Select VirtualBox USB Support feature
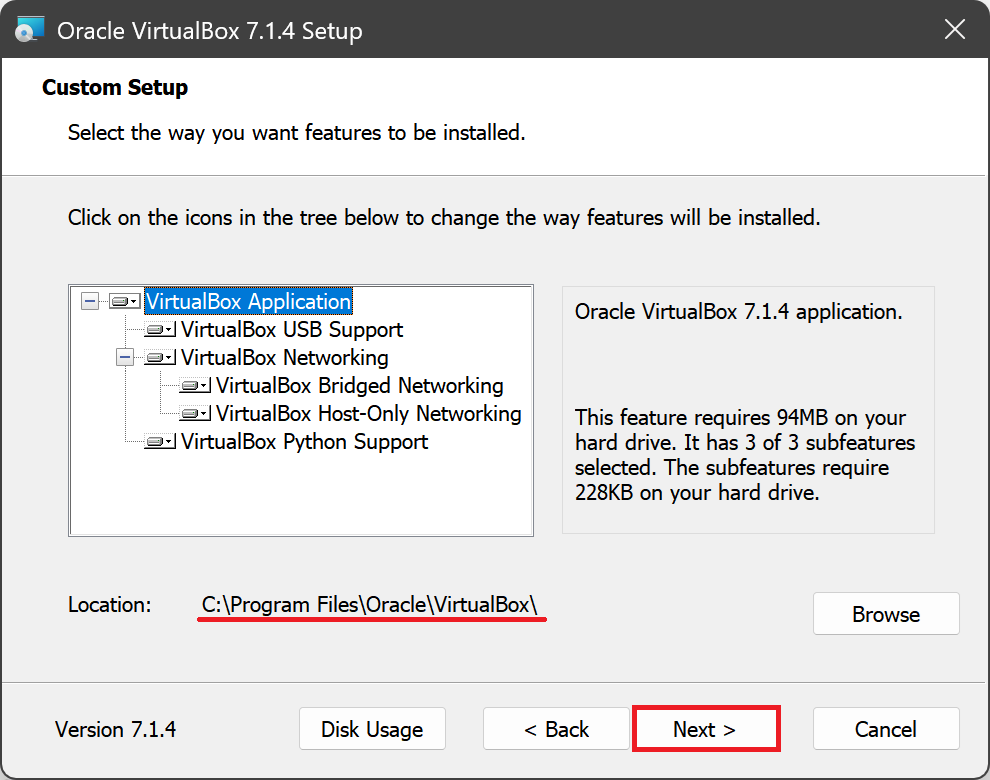990x780 pixels. [x=292, y=329]
